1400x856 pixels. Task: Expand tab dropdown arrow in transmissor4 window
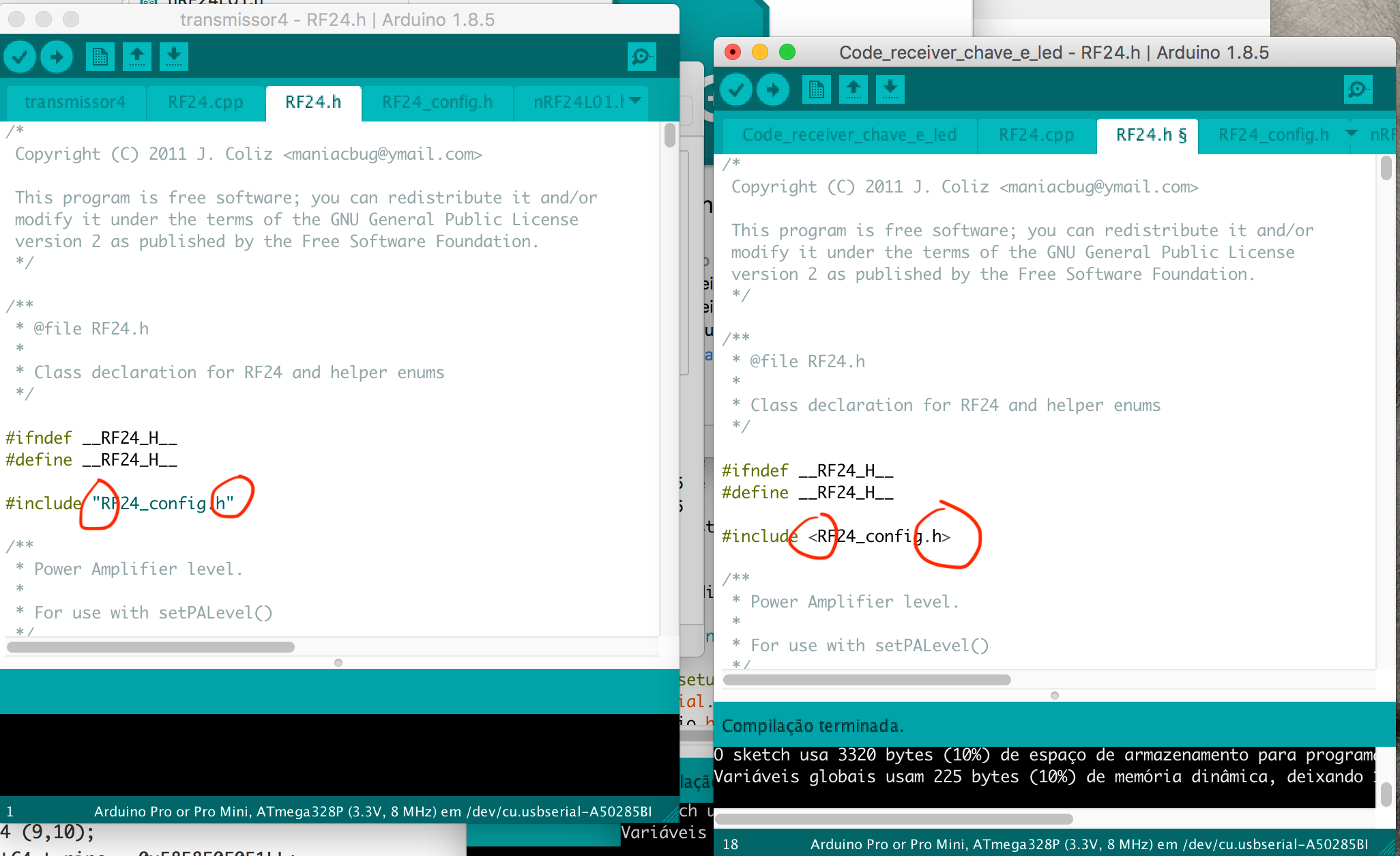[635, 101]
